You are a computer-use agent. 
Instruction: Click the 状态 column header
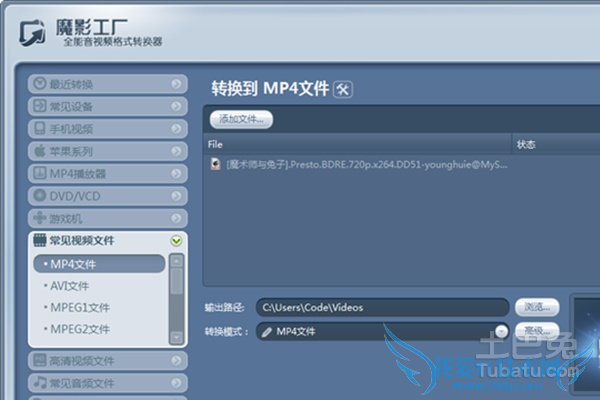click(556, 144)
